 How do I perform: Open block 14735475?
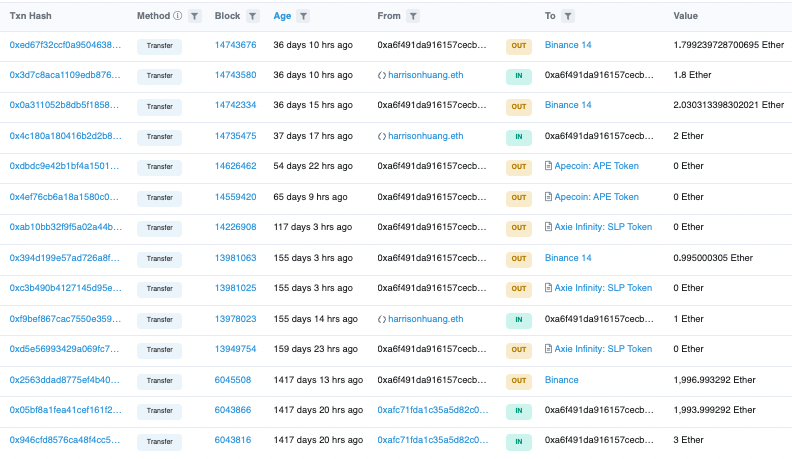(235, 136)
